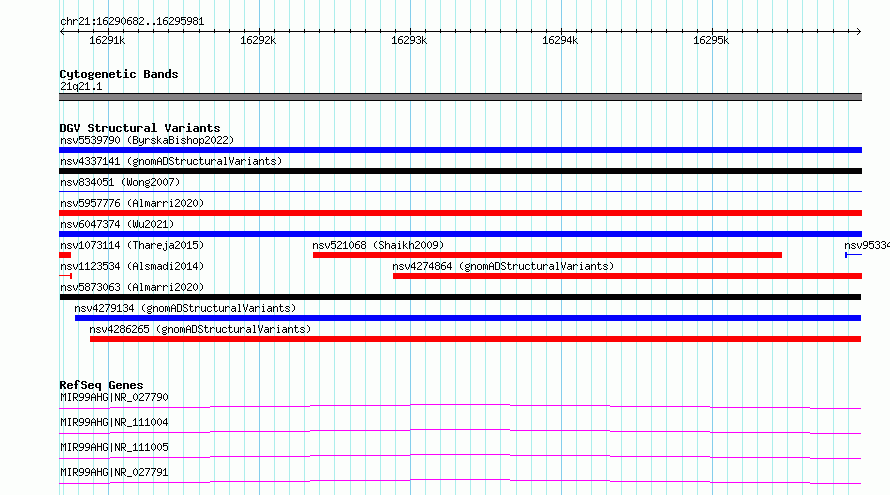890x495 pixels.
Task: Open the DGV Structural Variants track title
Action: pyautogui.click(x=140, y=128)
